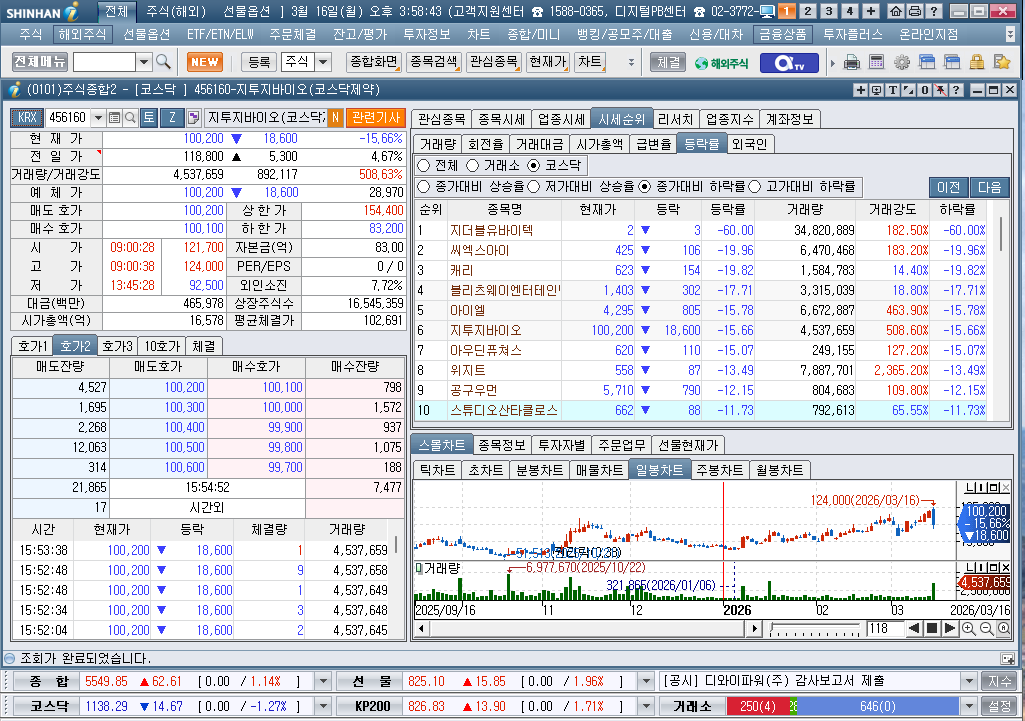Image resolution: width=1025 pixels, height=721 pixels.
Task: Open the settings gear in toolbar
Action: (902, 63)
